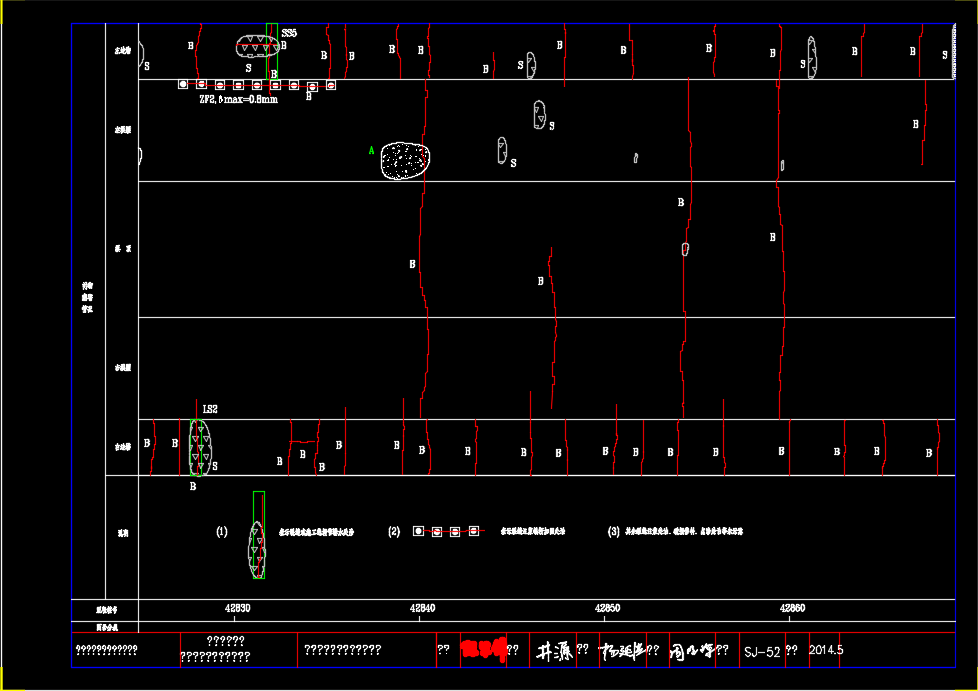
Task: Select the 42850 station number
Action: [607, 608]
